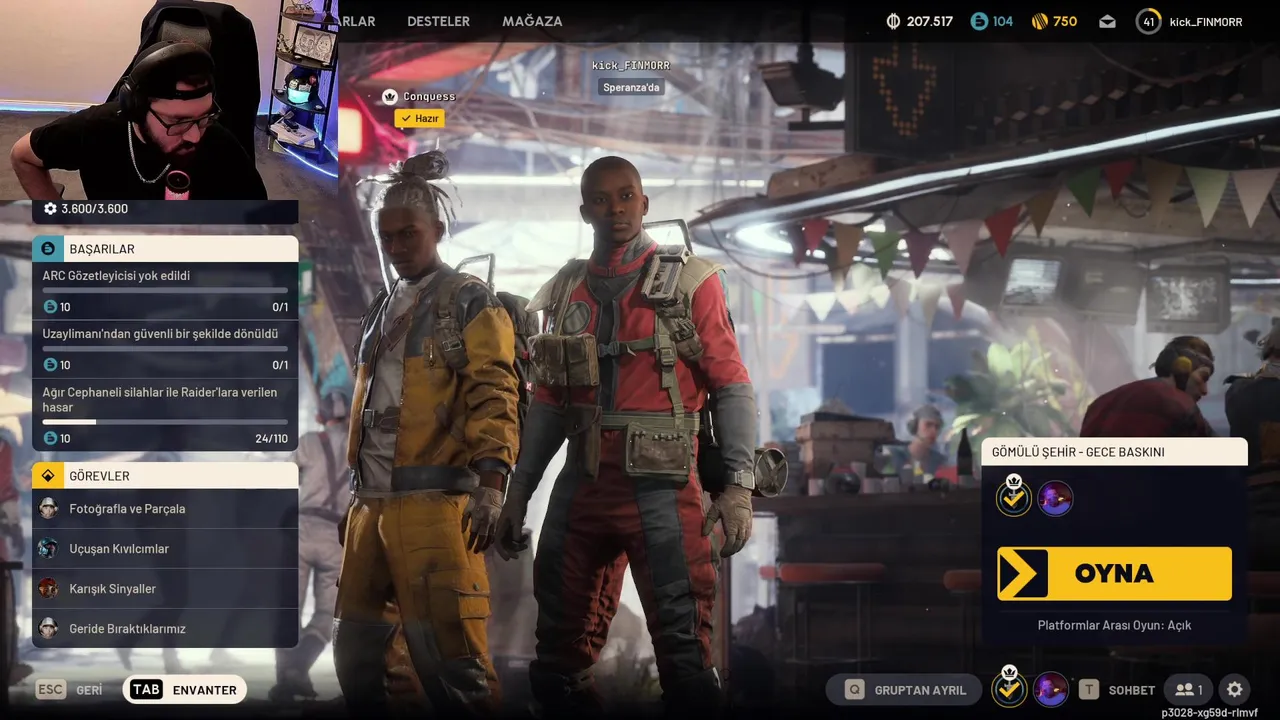This screenshot has height=720, width=1280.
Task: Click avatar icon of 'Geride Bıraktıklarımız'
Action: click(x=48, y=629)
